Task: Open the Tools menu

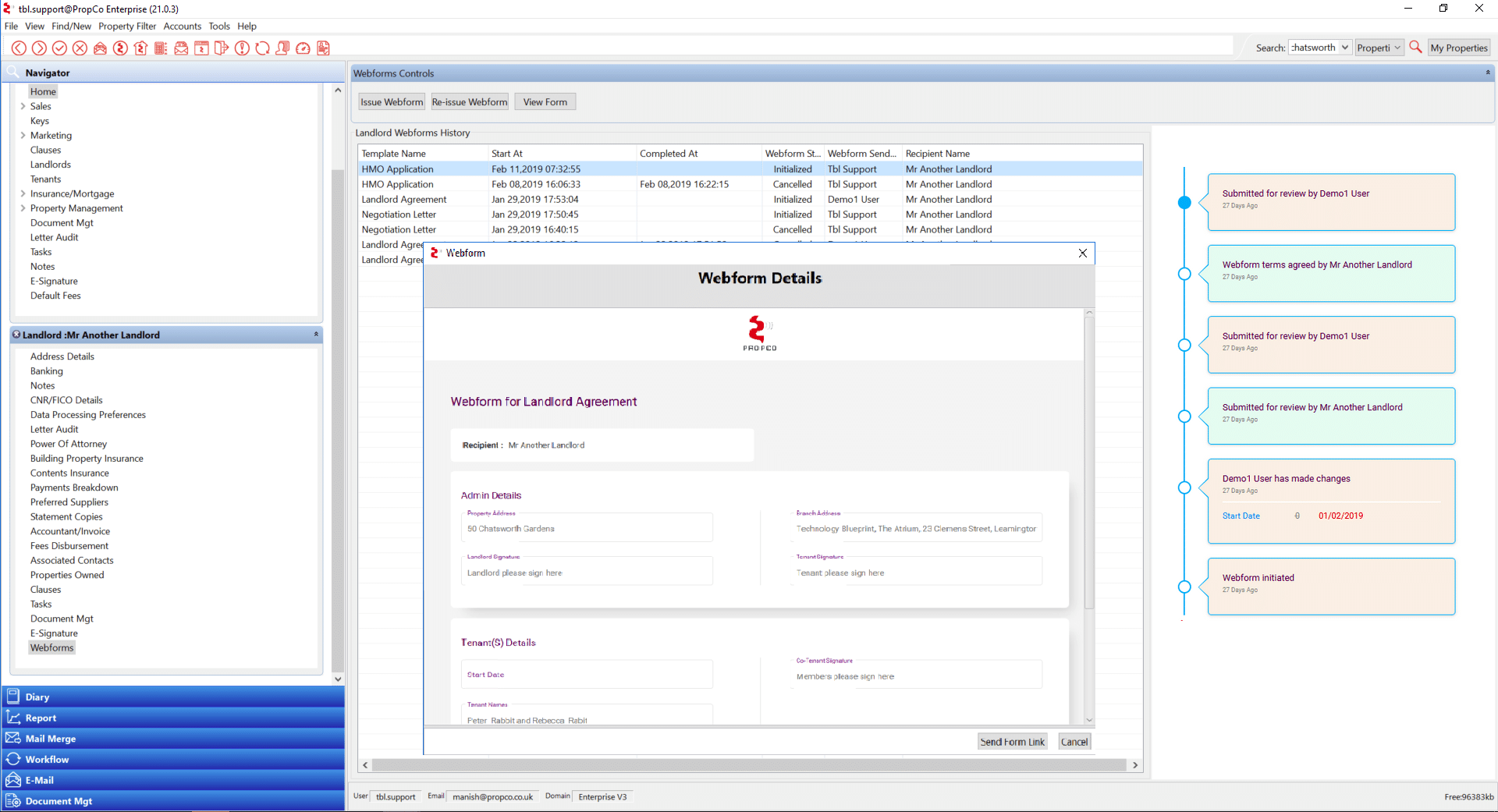Action: pos(219,26)
